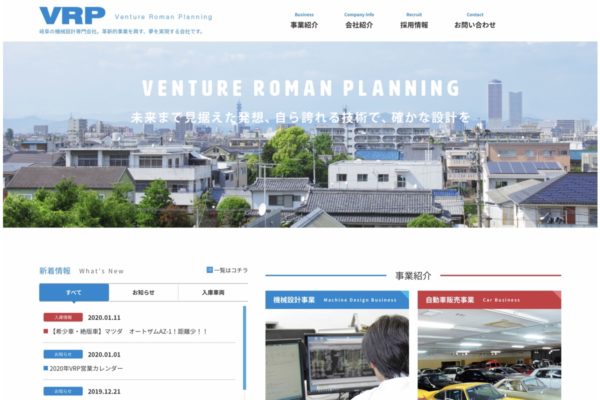Click the red 入庫情報 tag on 2020.01.11
This screenshot has width=600, height=400.
coord(63,317)
